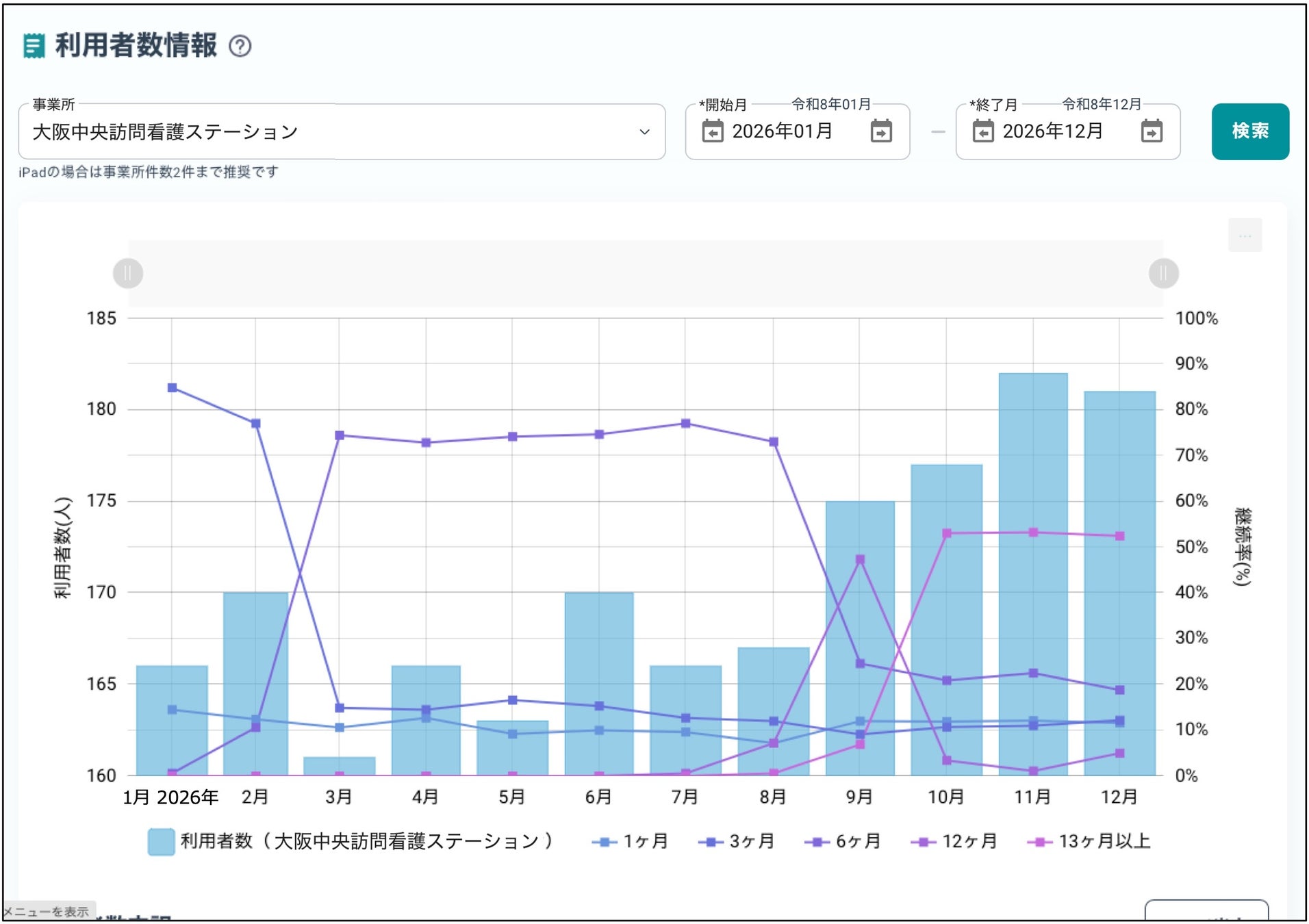
Task: Click the right range slider handle
Action: (x=1163, y=274)
